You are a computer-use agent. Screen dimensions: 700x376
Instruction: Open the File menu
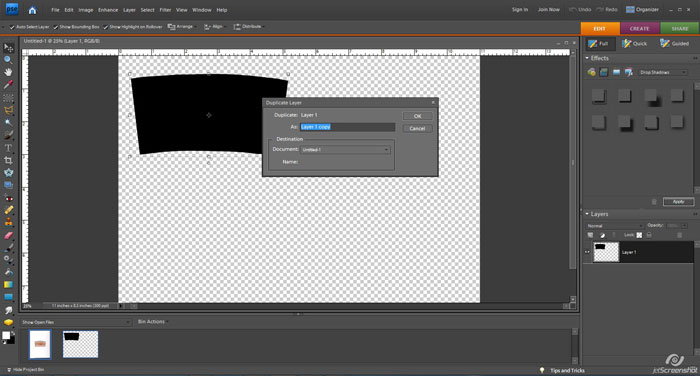55,10
